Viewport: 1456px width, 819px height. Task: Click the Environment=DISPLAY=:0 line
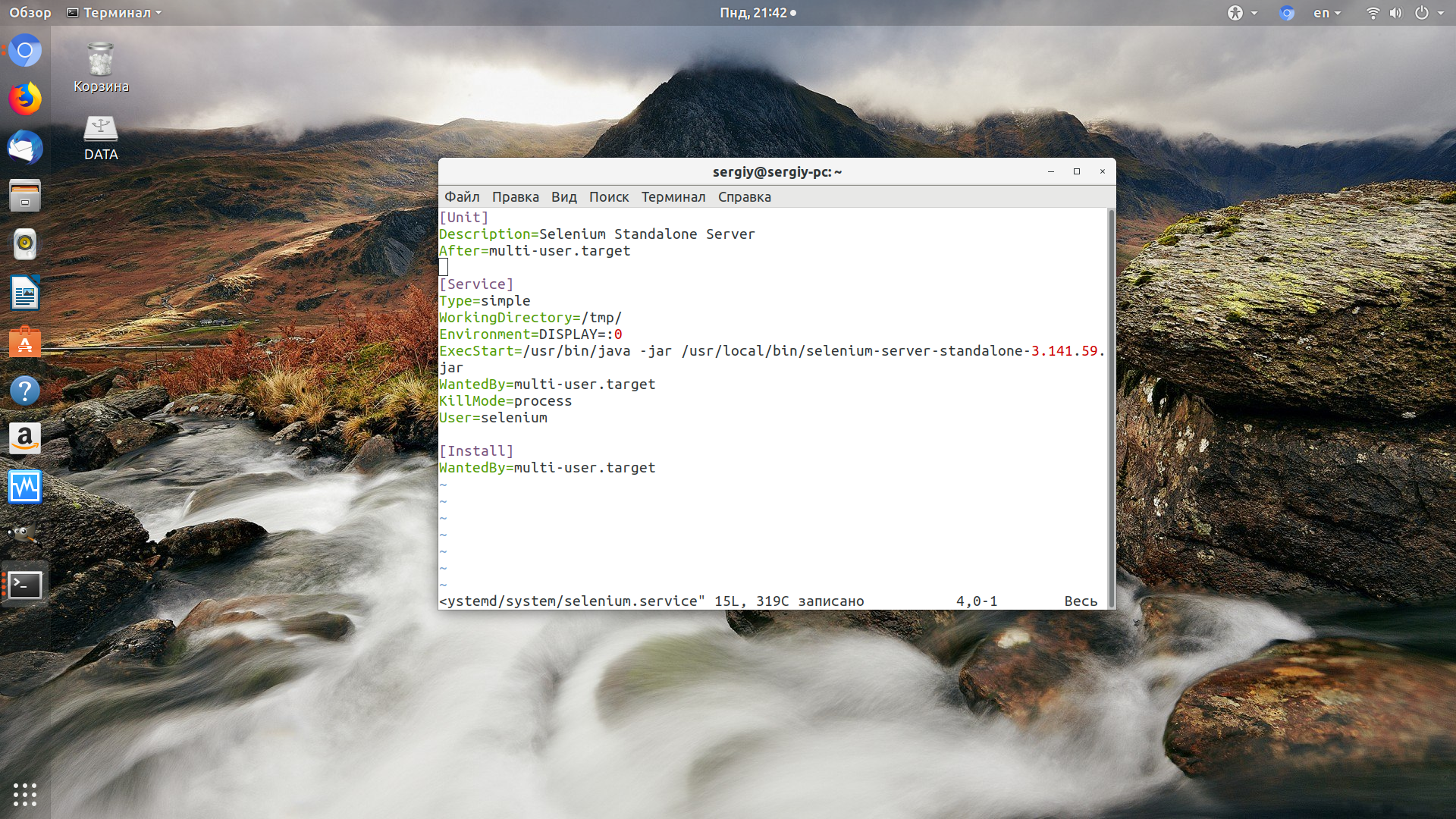[530, 334]
